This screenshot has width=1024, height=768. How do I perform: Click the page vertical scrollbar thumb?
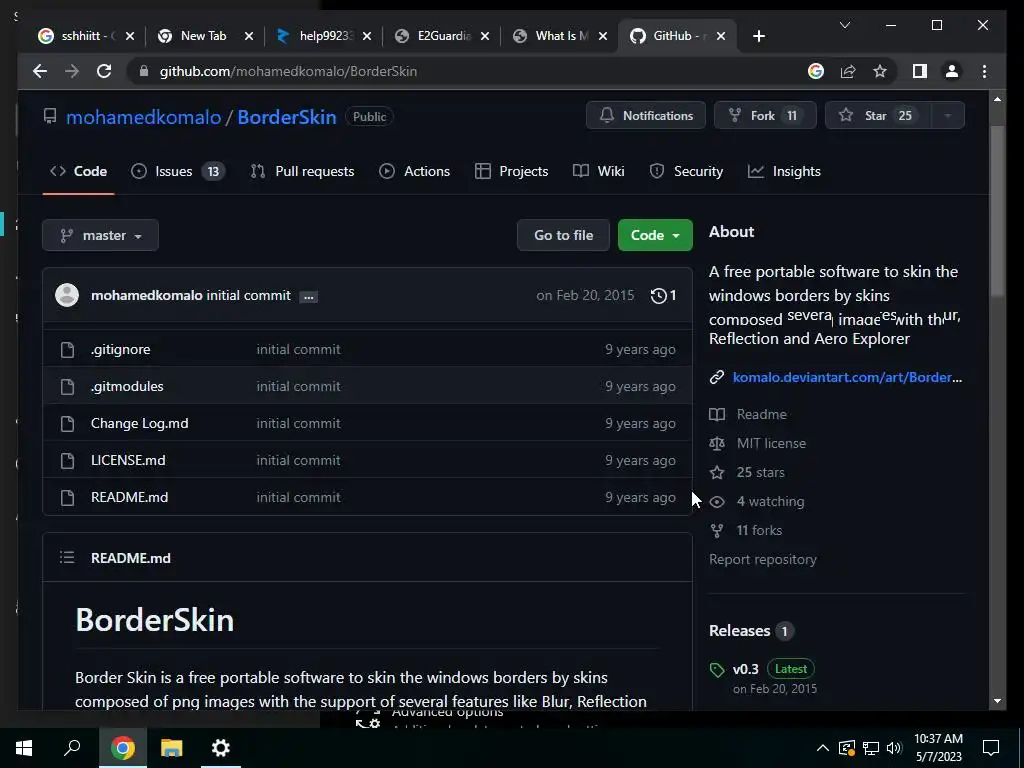click(997, 209)
